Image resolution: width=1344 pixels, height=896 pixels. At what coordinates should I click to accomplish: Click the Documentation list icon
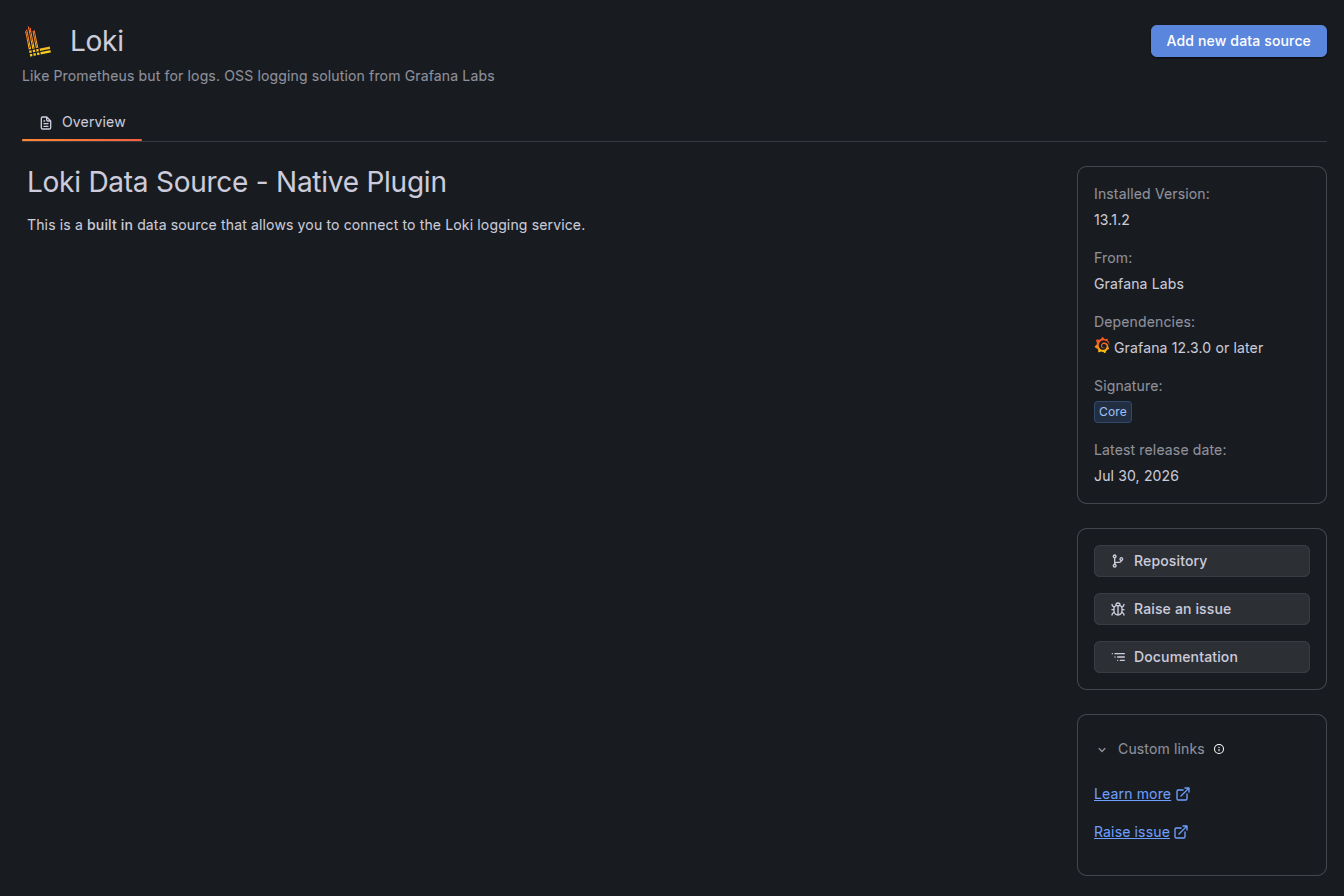tap(1118, 657)
